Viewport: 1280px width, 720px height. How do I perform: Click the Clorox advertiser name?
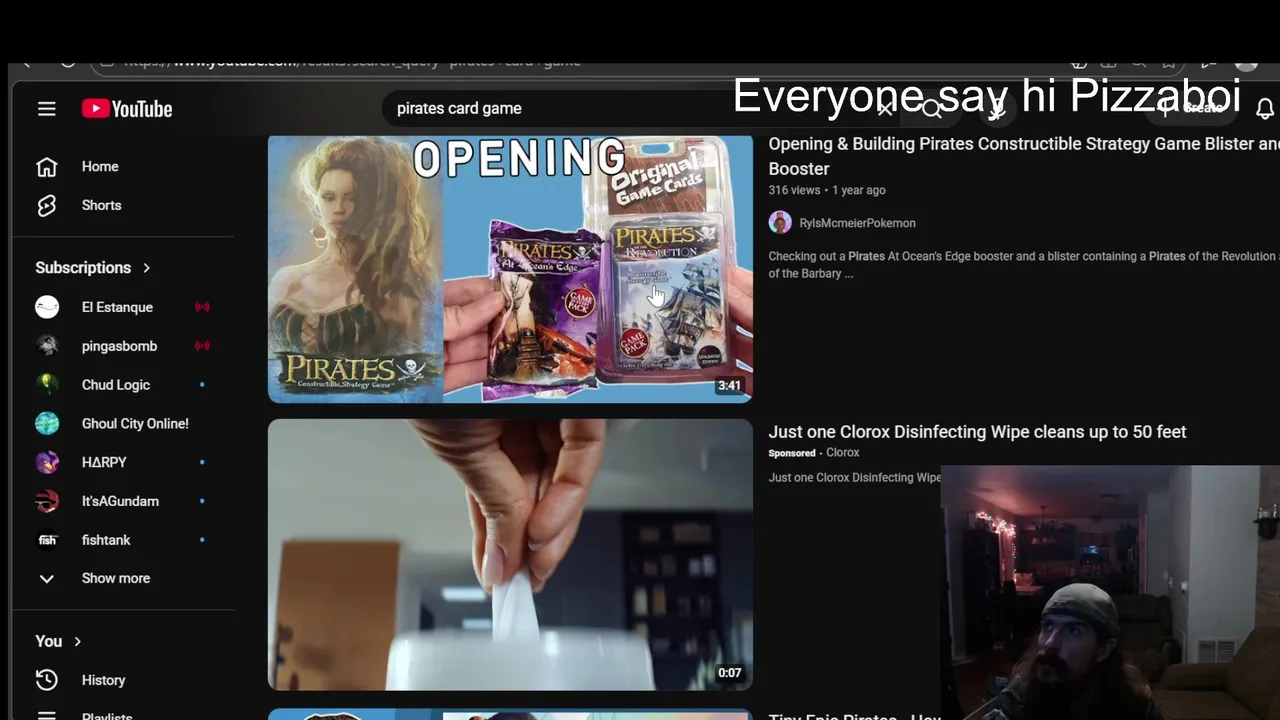843,453
